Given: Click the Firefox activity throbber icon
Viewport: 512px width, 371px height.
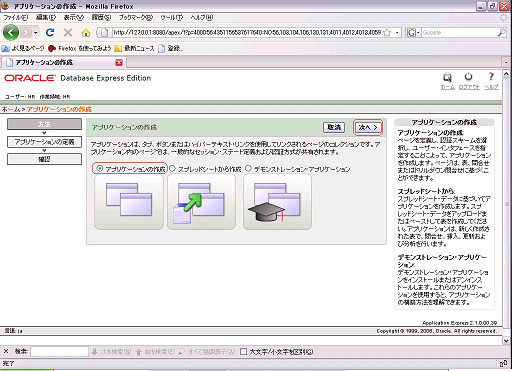Looking at the screenshot, I should (504, 18).
